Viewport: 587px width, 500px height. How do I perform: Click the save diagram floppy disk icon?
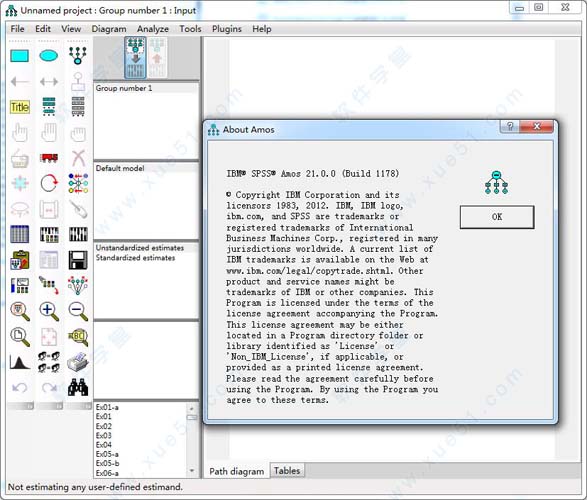(78, 260)
